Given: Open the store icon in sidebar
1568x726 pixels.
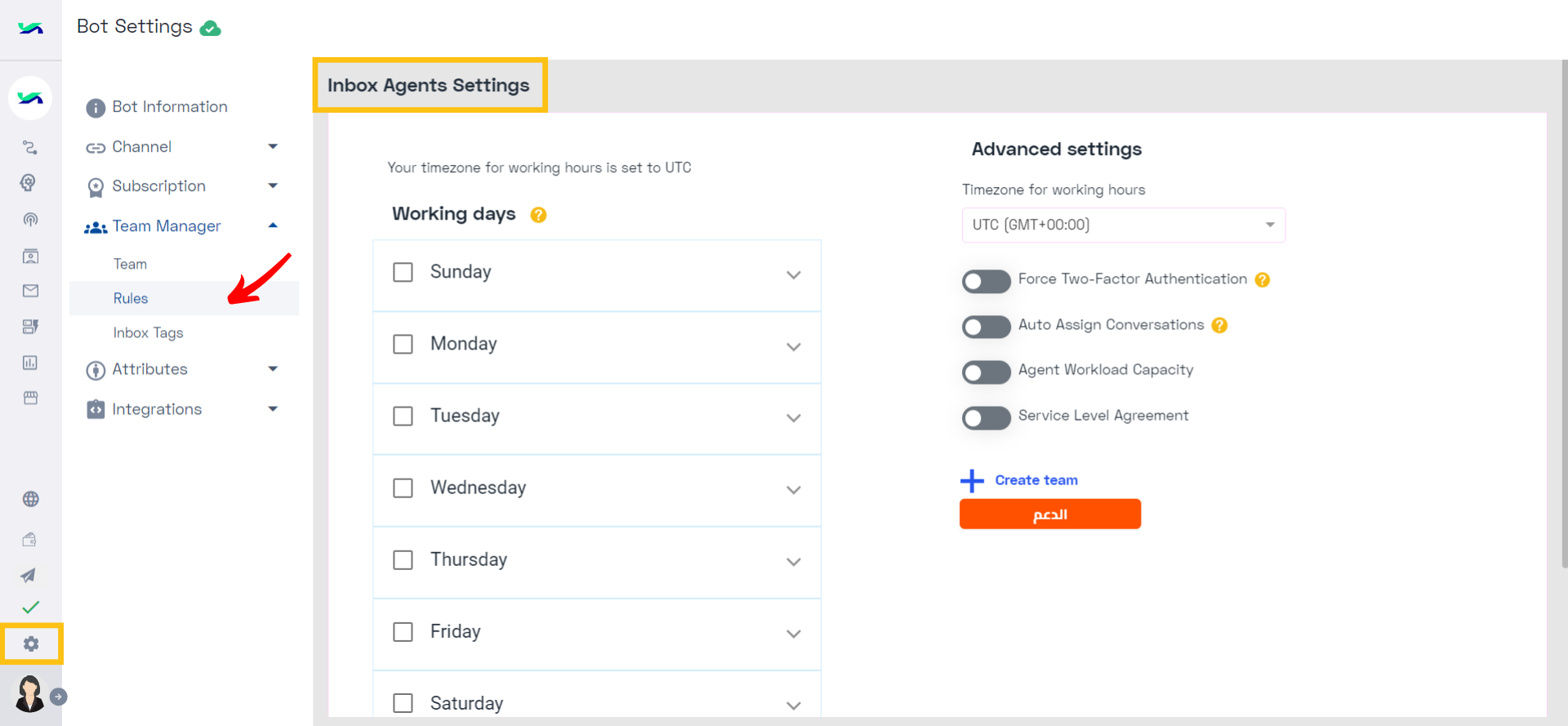Looking at the screenshot, I should [x=30, y=398].
